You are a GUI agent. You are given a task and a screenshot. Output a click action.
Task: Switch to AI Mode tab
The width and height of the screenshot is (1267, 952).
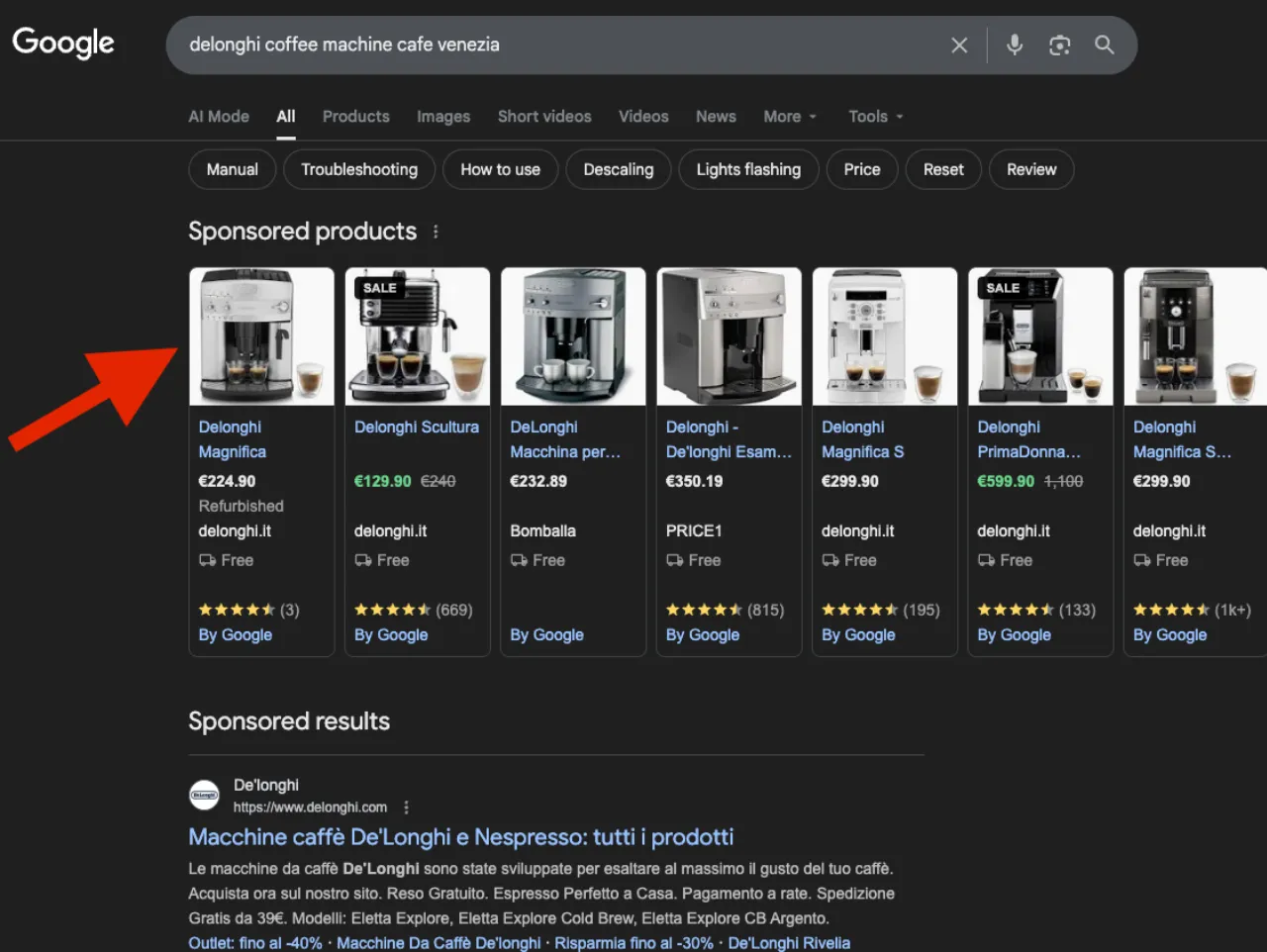pos(219,117)
